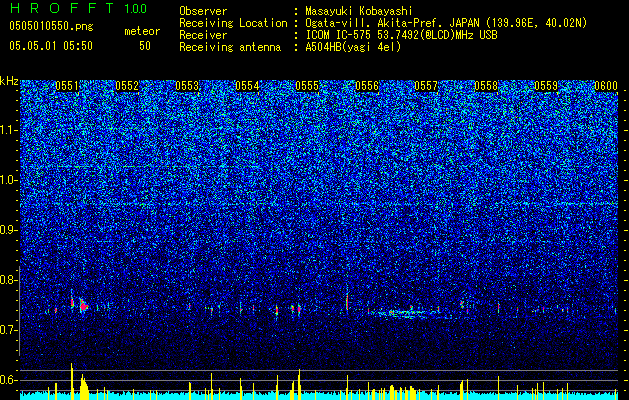Image resolution: width=629 pixels, height=400 pixels.
Task: Click the 0.8 kHz axis label
Action: pos(9,280)
